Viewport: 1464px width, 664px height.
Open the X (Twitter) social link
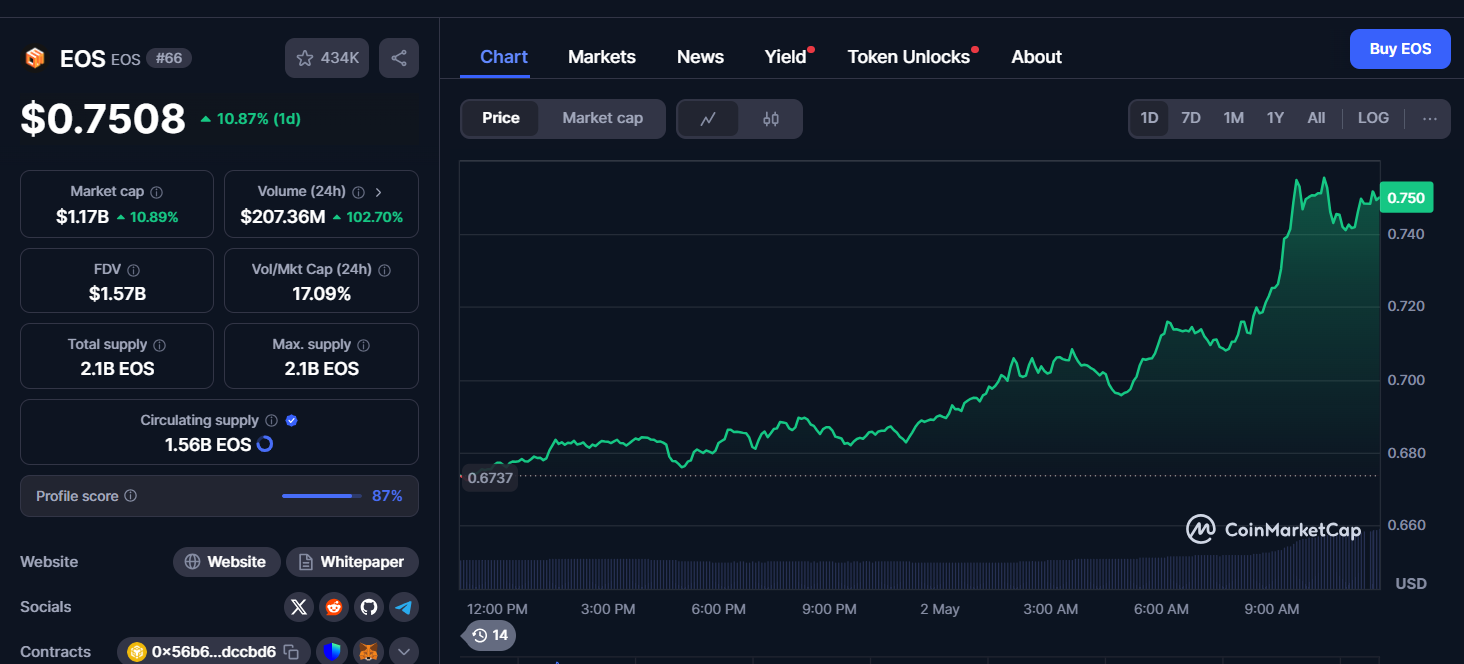click(299, 607)
